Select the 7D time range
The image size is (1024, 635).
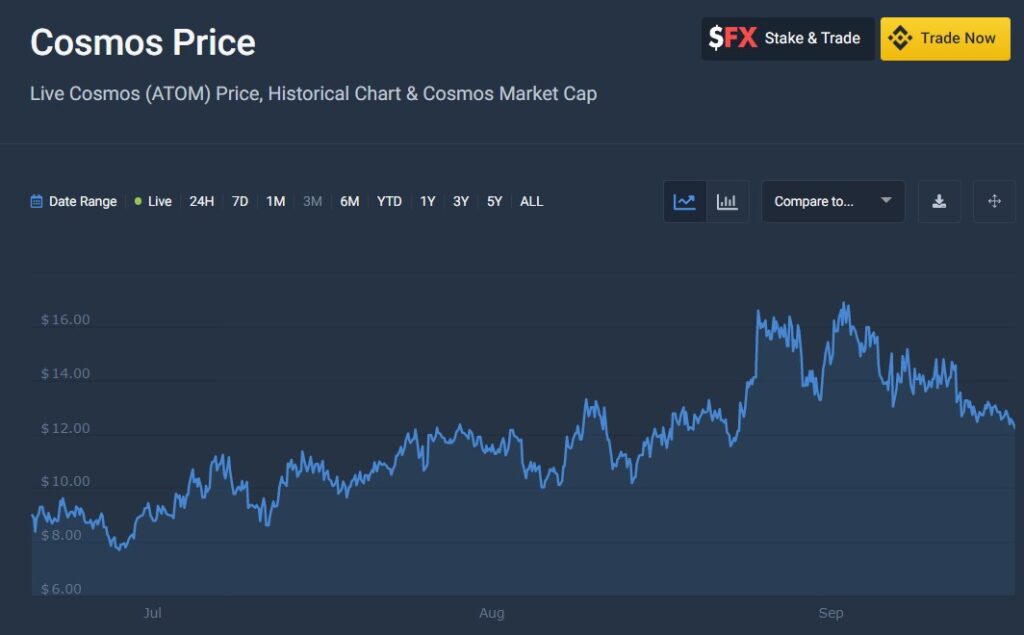pyautogui.click(x=240, y=202)
